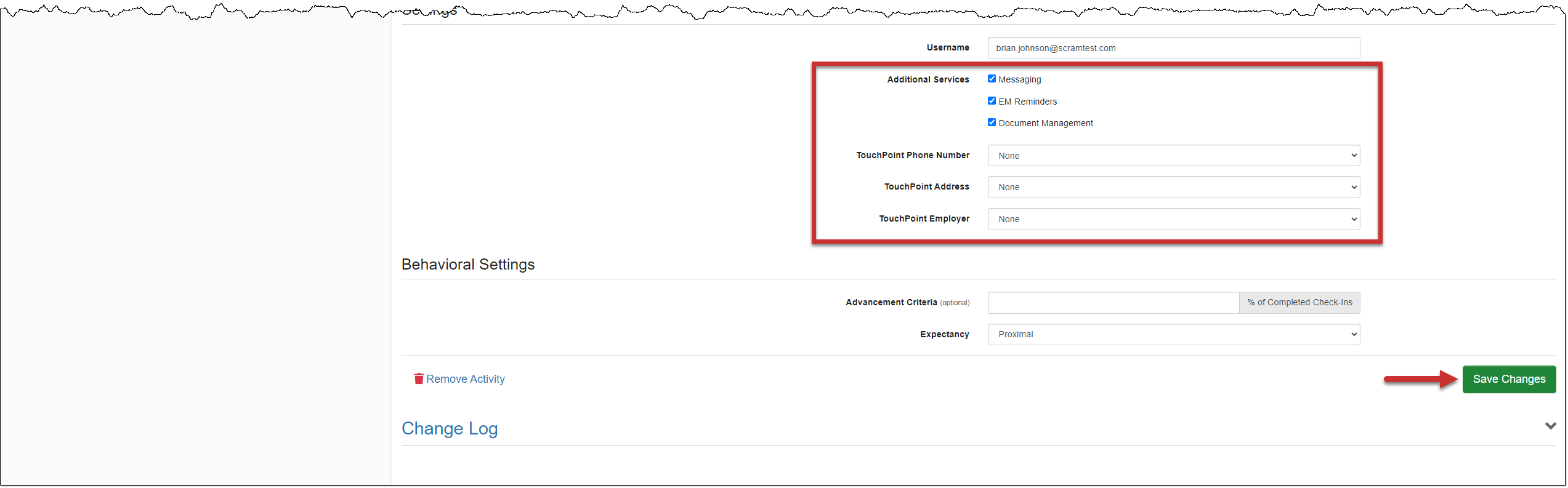Expand the Change Log chevron arrow

[1550, 426]
